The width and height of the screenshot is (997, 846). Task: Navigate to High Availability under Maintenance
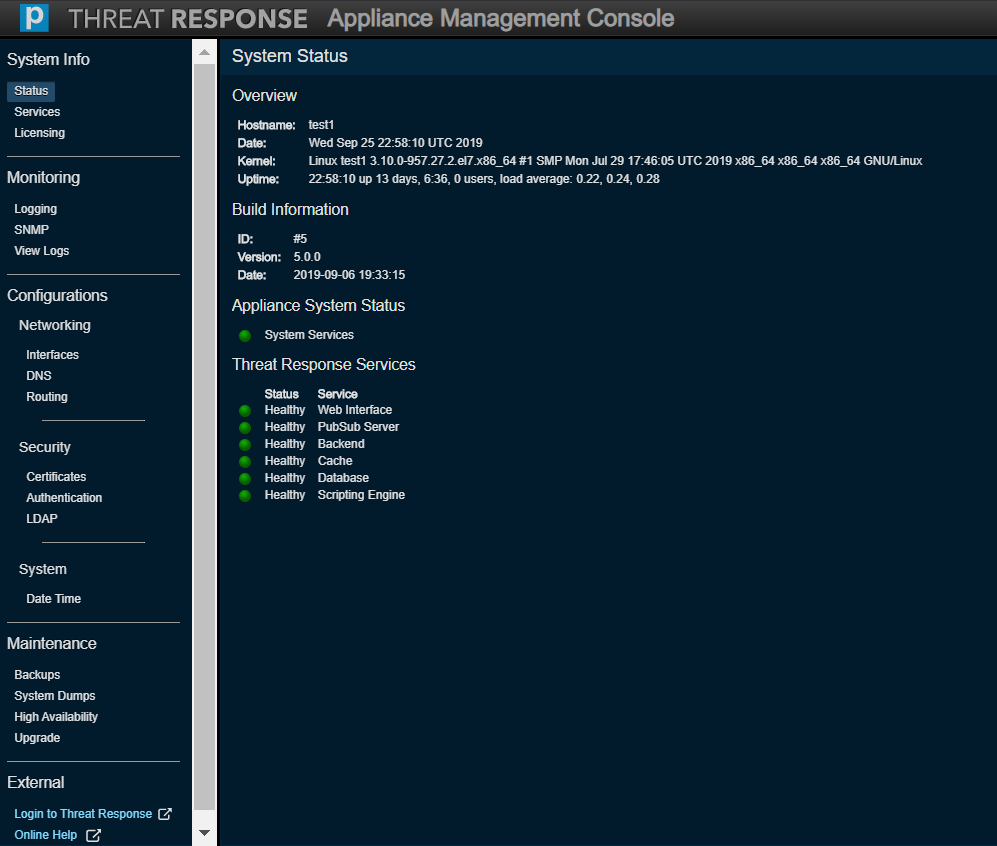click(56, 717)
